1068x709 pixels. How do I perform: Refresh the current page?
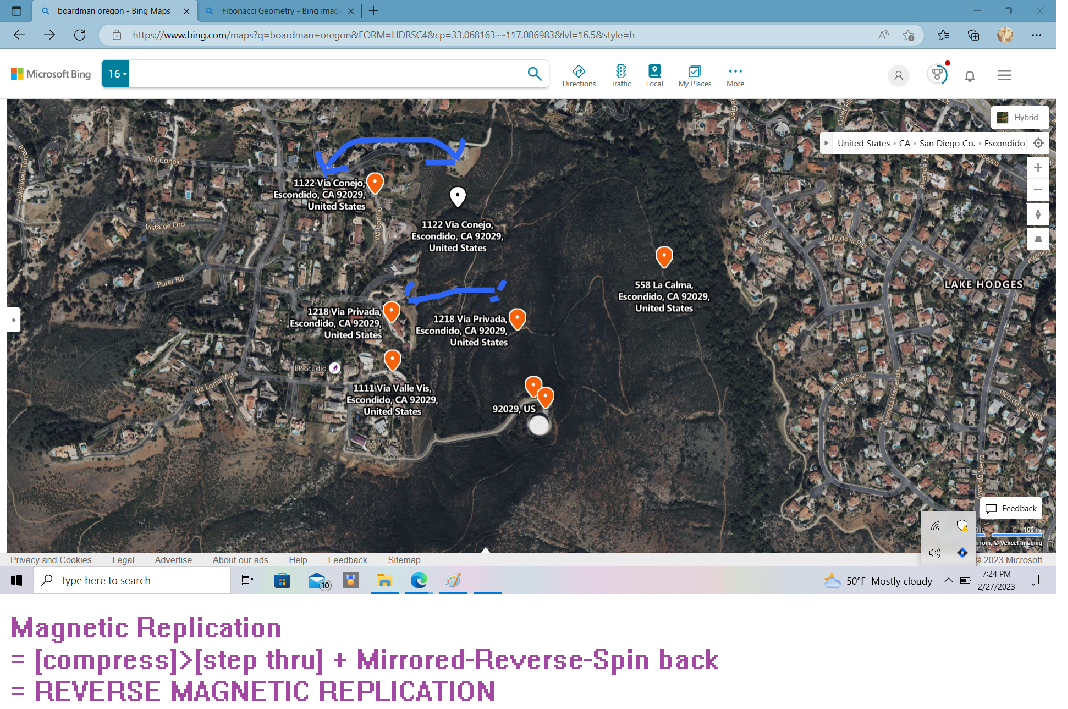80,35
